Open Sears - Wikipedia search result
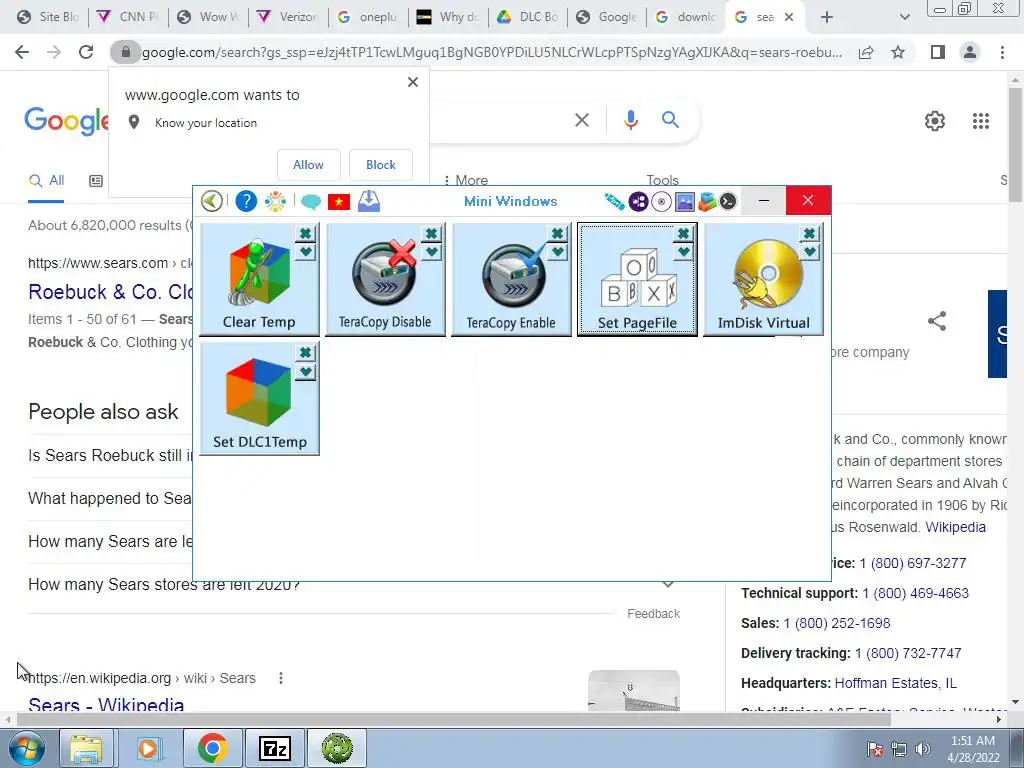 click(106, 705)
